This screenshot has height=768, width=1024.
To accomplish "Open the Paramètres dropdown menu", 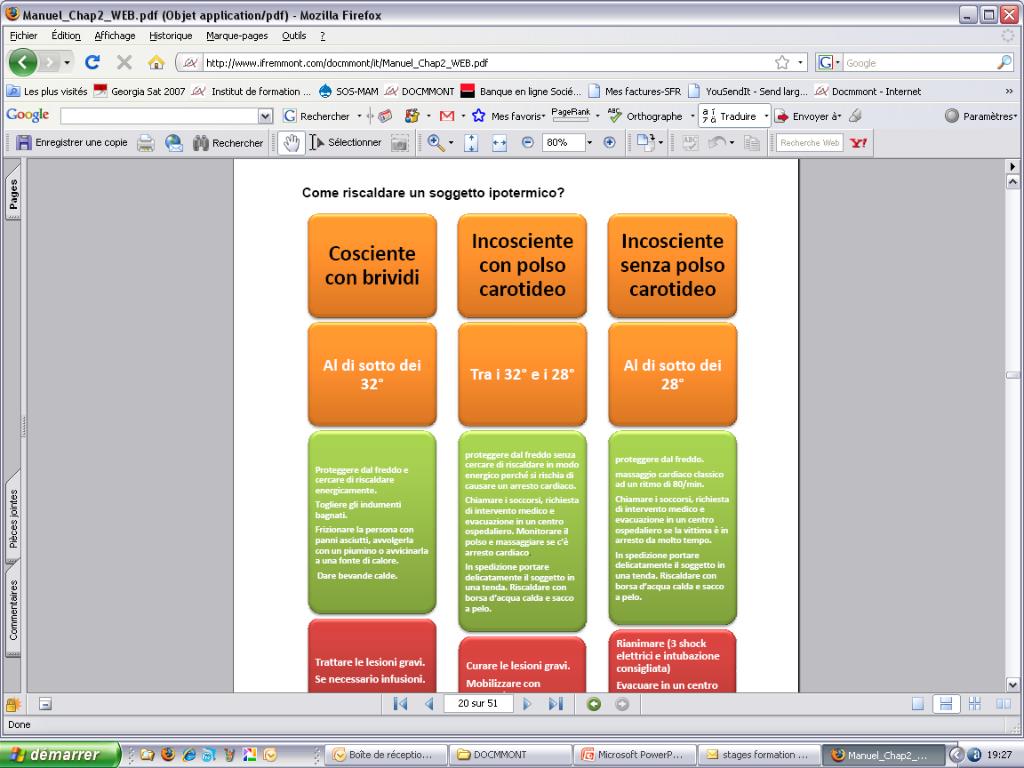I will [982, 116].
